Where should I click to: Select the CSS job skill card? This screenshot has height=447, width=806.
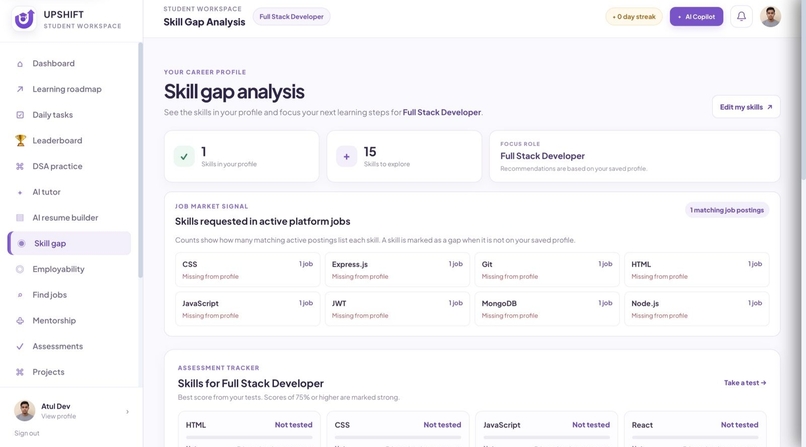tap(248, 270)
